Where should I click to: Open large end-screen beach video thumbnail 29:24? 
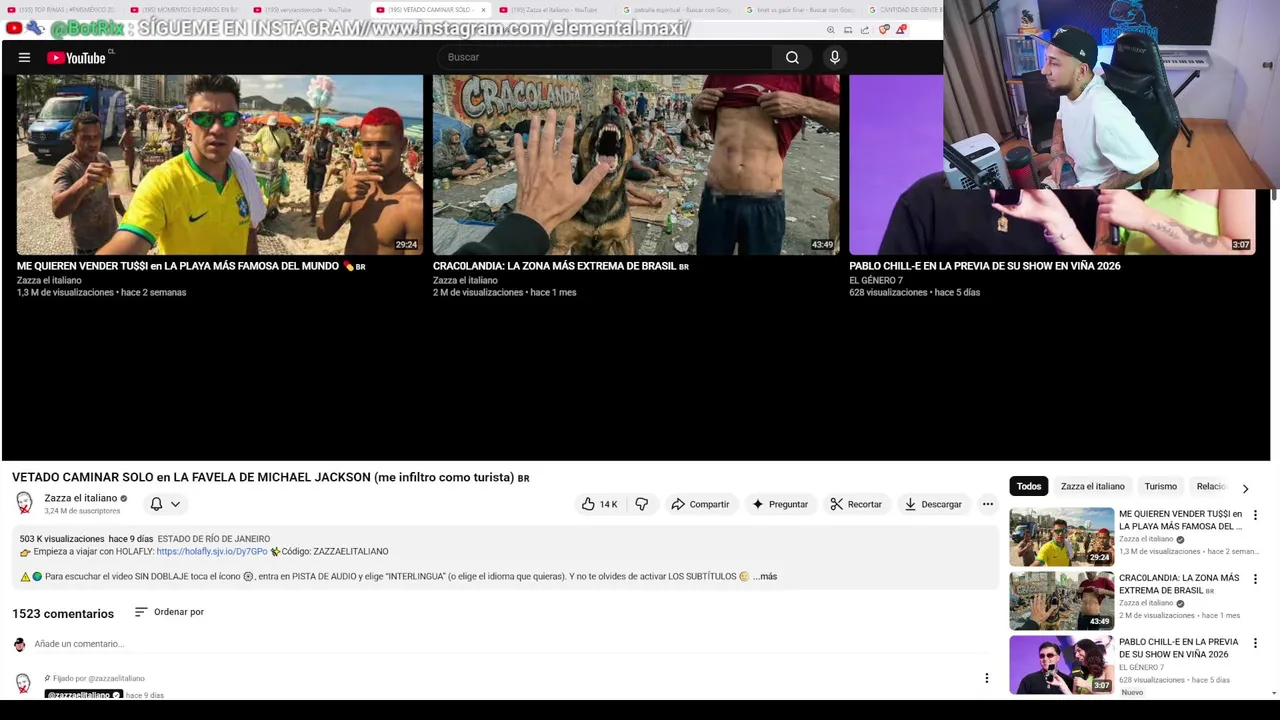(x=220, y=165)
